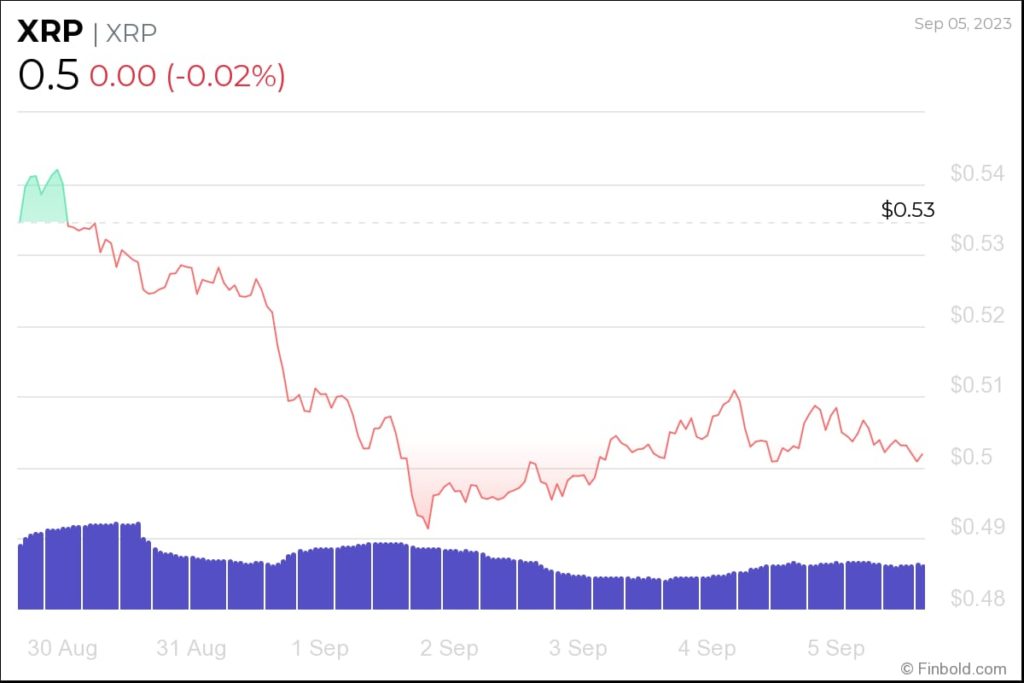The height and width of the screenshot is (683, 1024).
Task: Click the $0.48 price axis label
Action: pos(976,598)
